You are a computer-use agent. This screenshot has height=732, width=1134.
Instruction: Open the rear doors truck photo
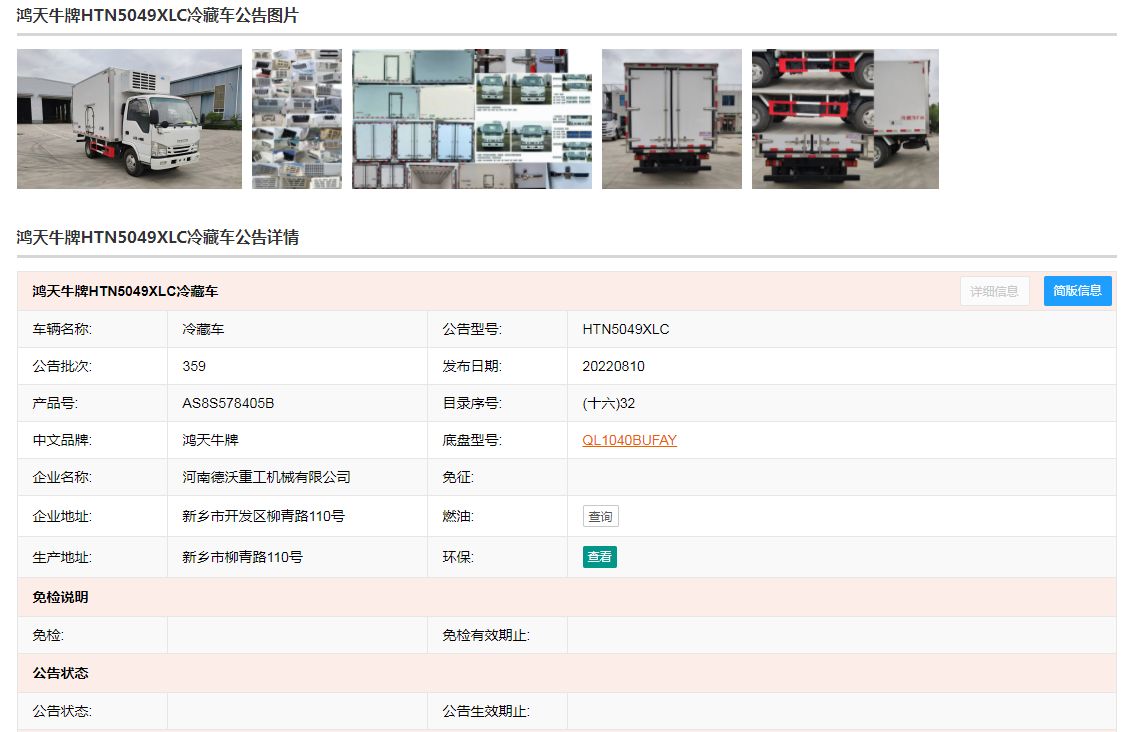[x=671, y=119]
